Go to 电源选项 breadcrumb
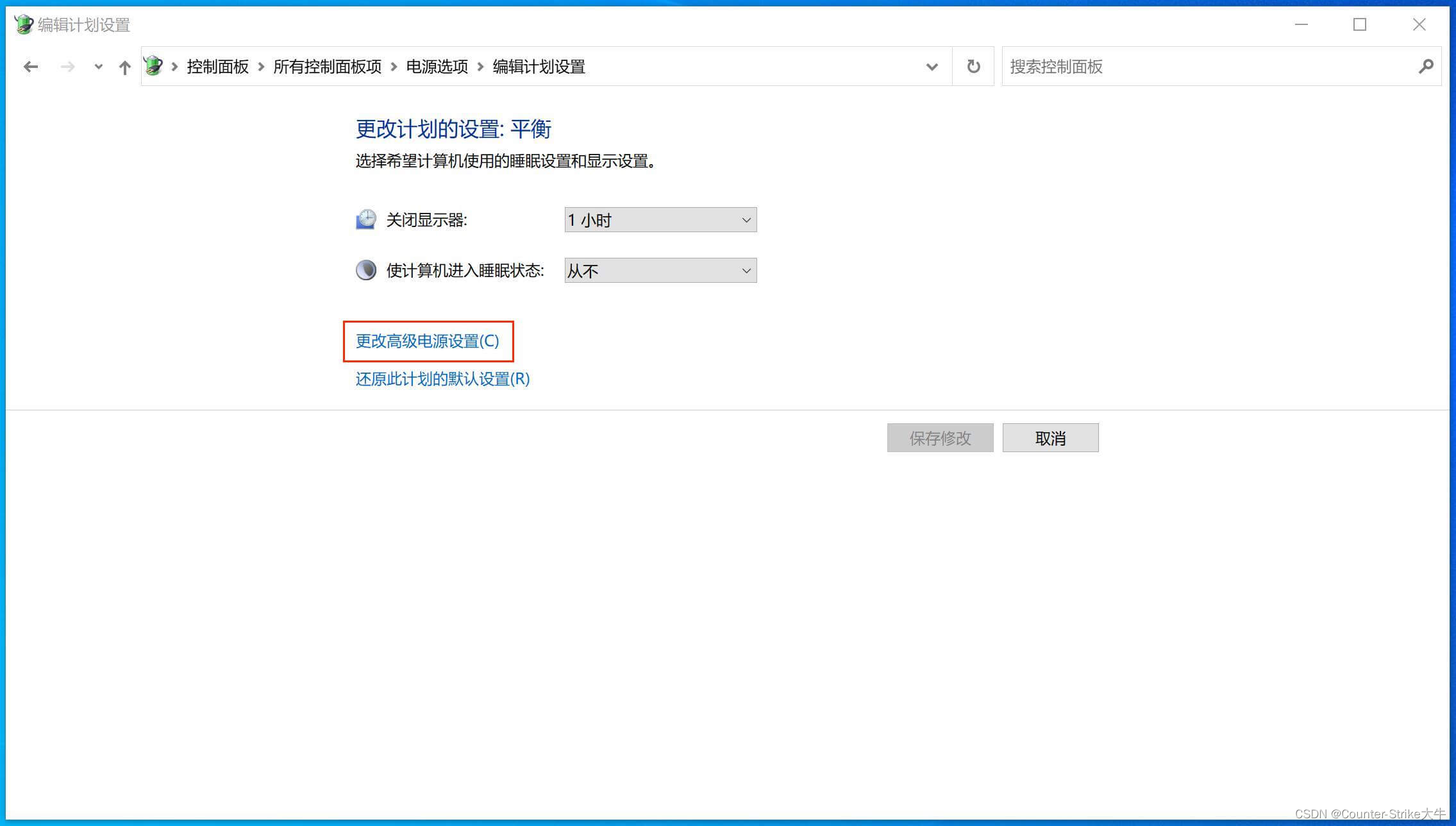Image resolution: width=1456 pixels, height=826 pixels. pos(437,67)
